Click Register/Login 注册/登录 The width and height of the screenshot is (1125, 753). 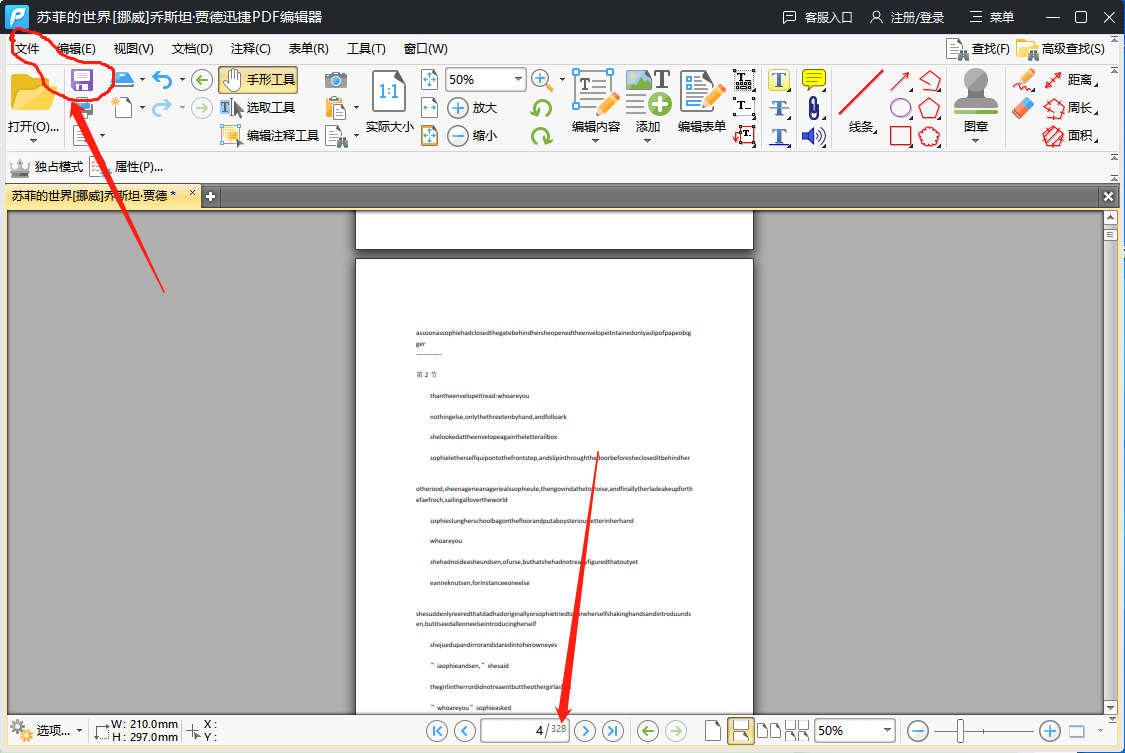click(907, 17)
